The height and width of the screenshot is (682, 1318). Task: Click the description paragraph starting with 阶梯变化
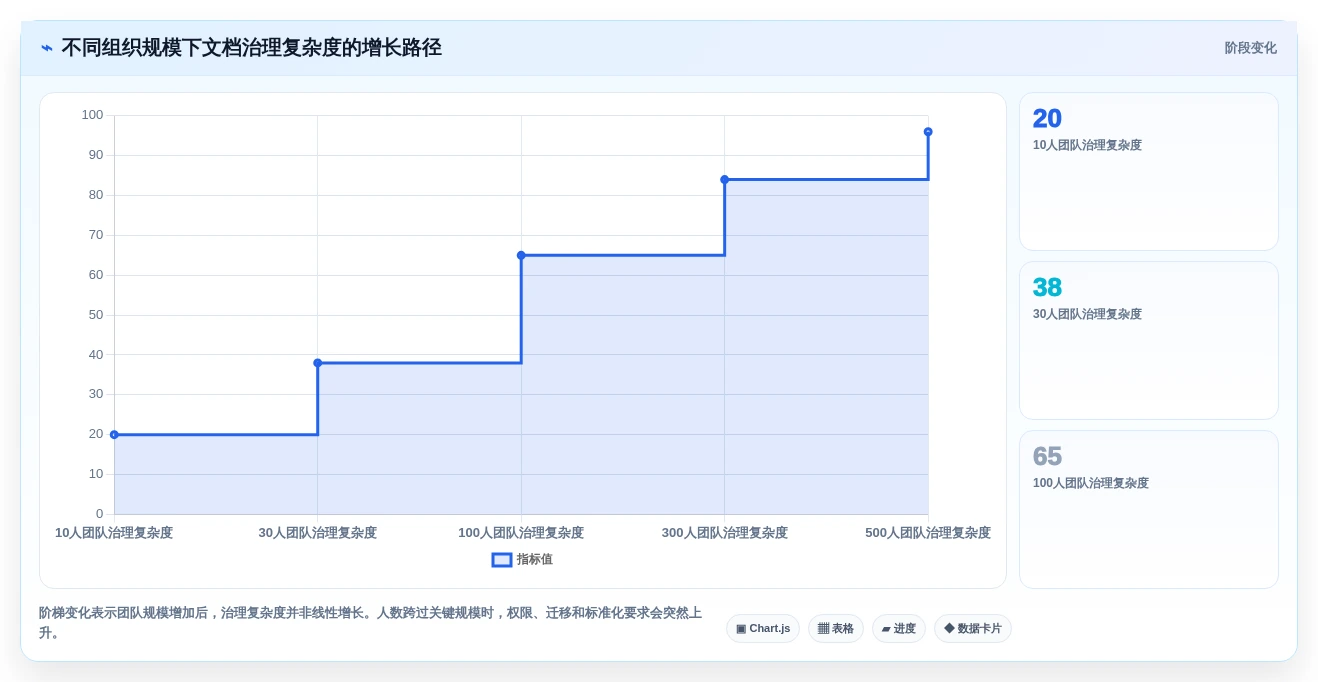[x=370, y=622]
